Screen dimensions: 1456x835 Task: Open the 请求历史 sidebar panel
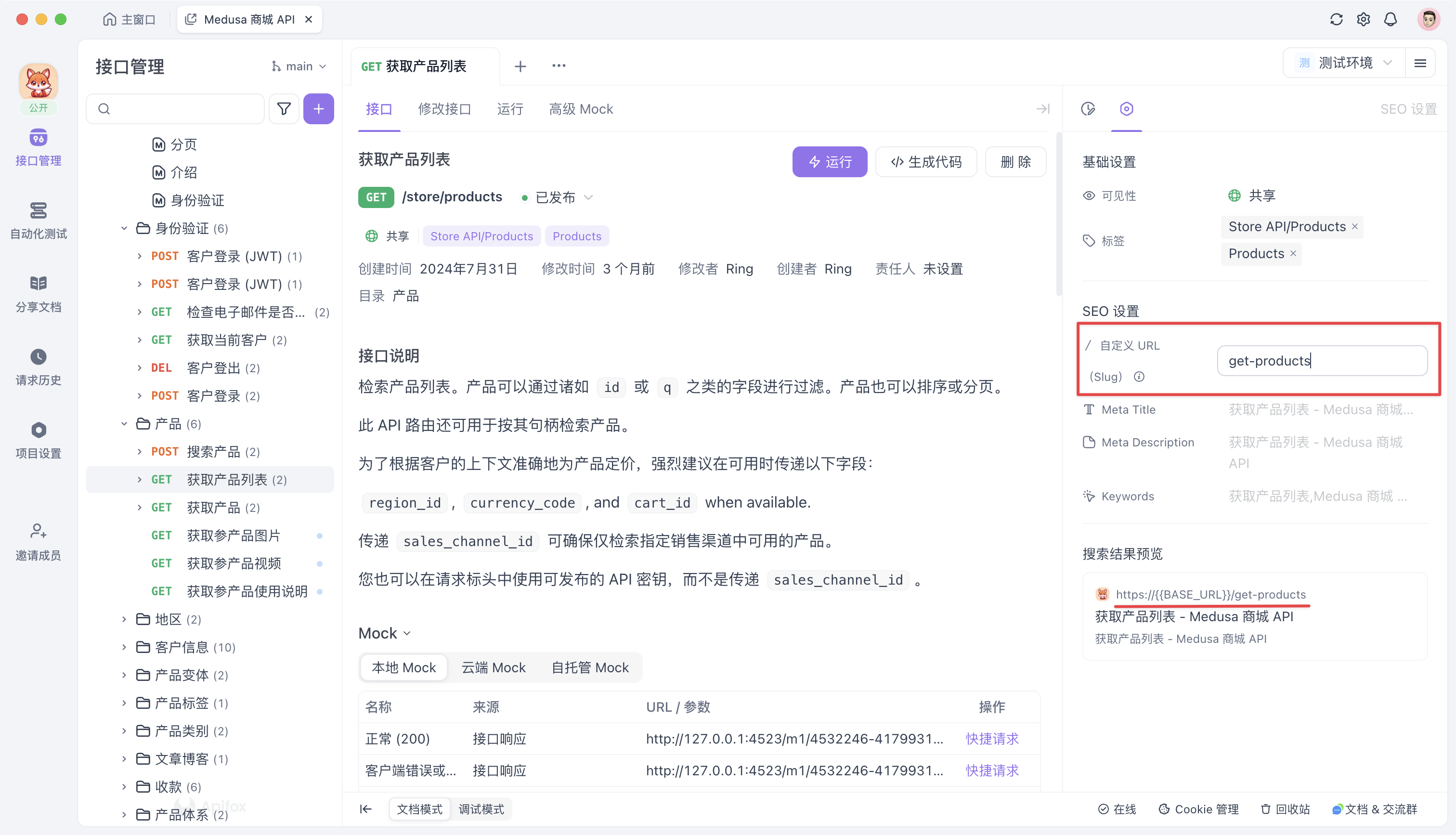(x=38, y=366)
